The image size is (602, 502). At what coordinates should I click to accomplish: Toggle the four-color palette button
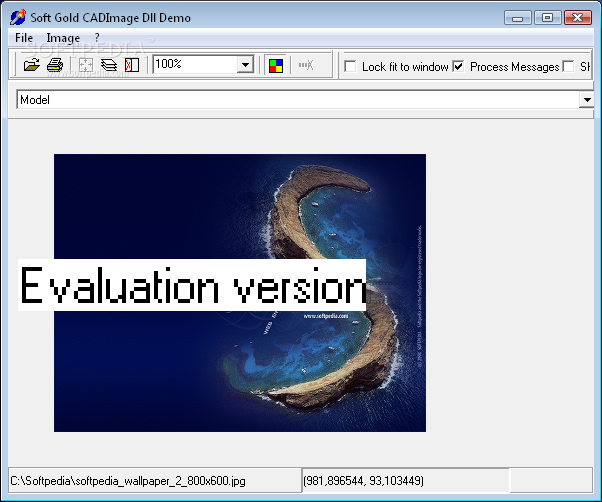(276, 66)
